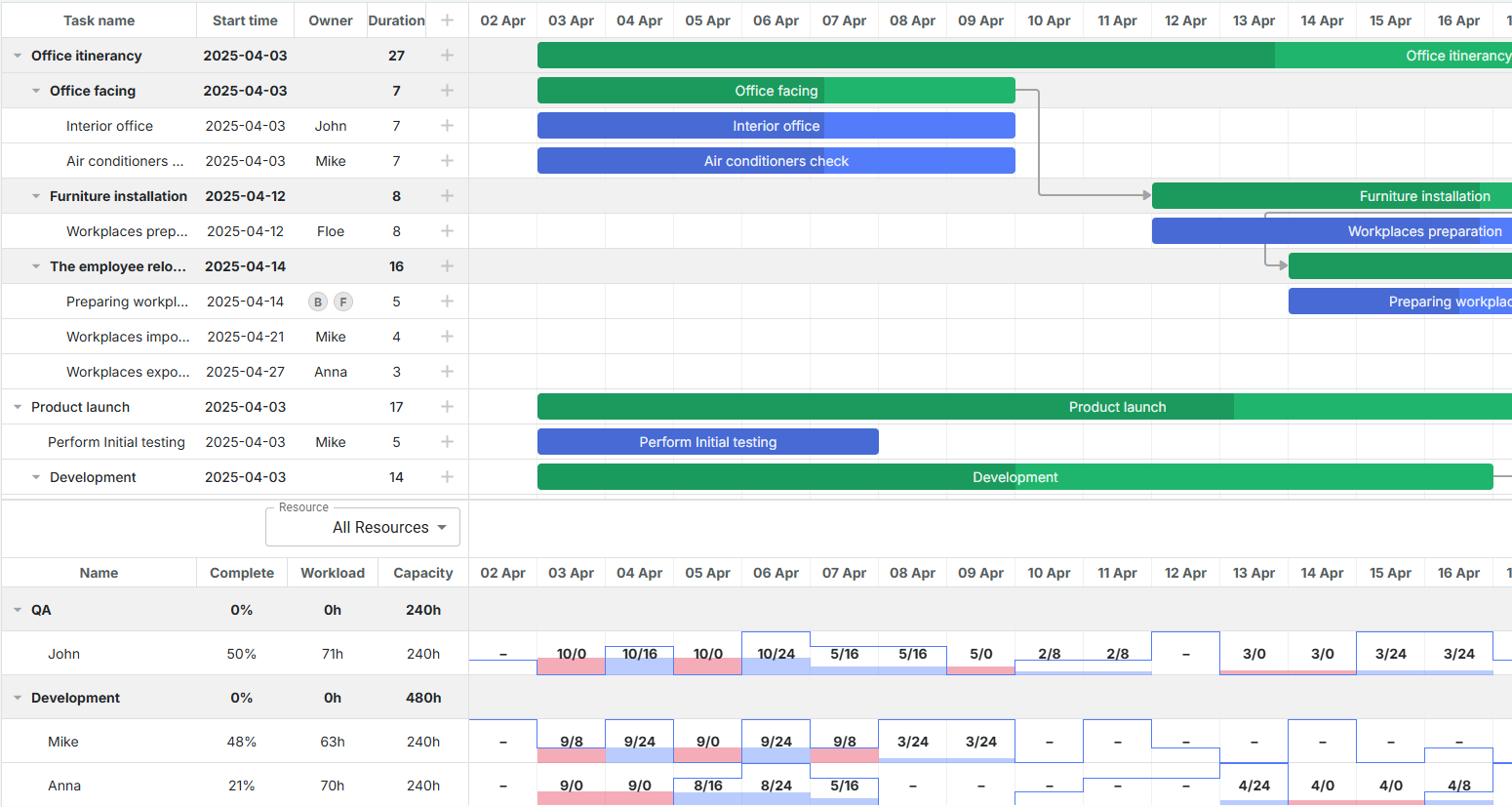Click John's 10/16 allocation cell under 04 Apr
Viewport: 1512px width, 807px height.
click(639, 654)
